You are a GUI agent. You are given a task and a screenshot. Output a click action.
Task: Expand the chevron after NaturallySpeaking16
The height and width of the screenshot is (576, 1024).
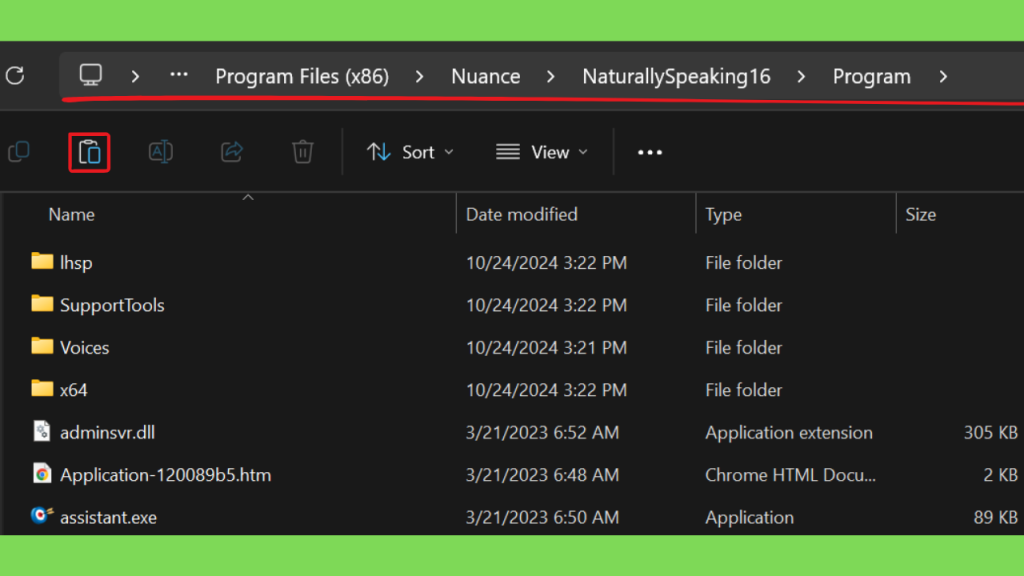coord(801,76)
